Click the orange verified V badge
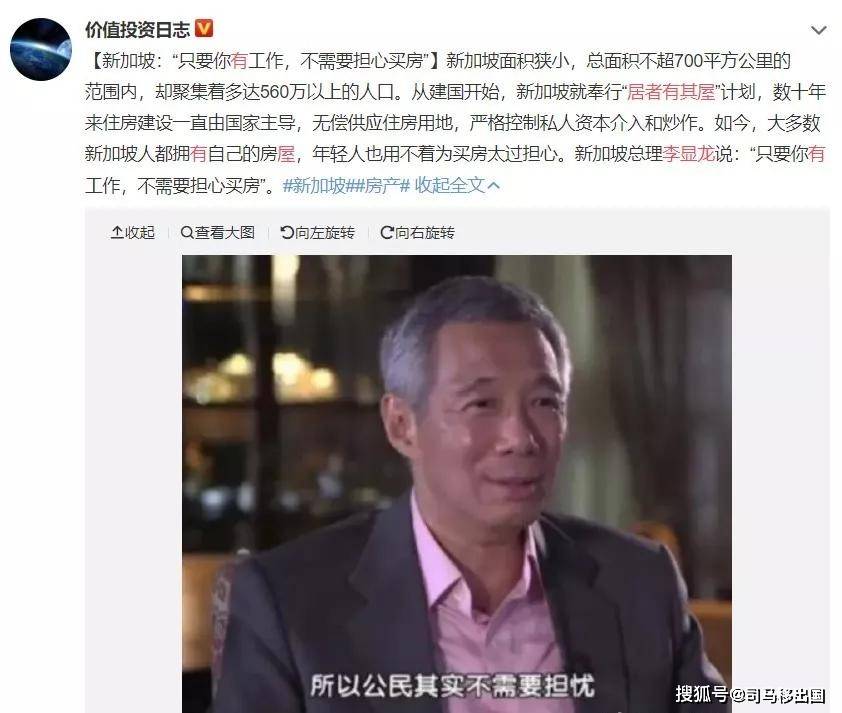Screen dimensions: 842x713 click(204, 28)
